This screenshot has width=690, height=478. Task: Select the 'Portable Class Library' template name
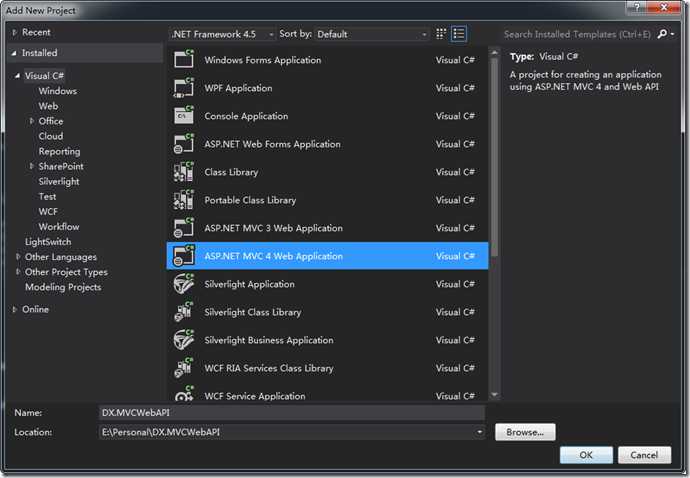point(250,200)
